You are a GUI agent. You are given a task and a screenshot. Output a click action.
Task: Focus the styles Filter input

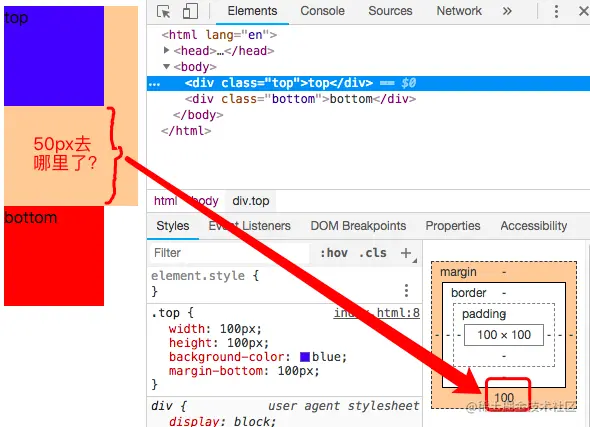coord(230,253)
